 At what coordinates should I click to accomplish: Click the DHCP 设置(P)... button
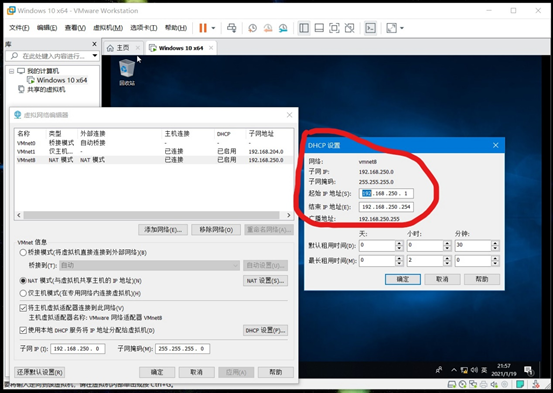coord(265,330)
